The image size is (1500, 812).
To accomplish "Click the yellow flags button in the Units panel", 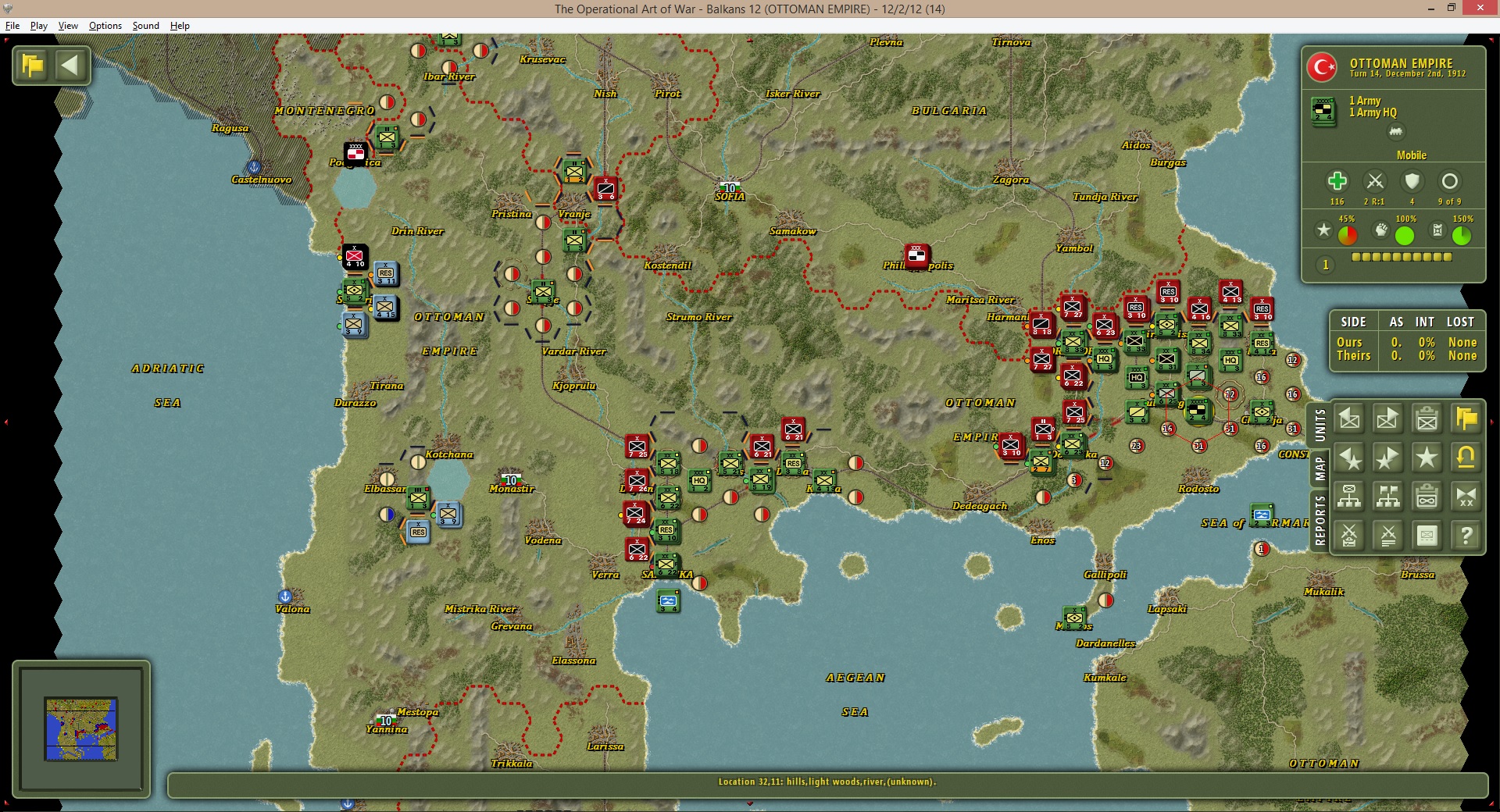I will [1466, 419].
